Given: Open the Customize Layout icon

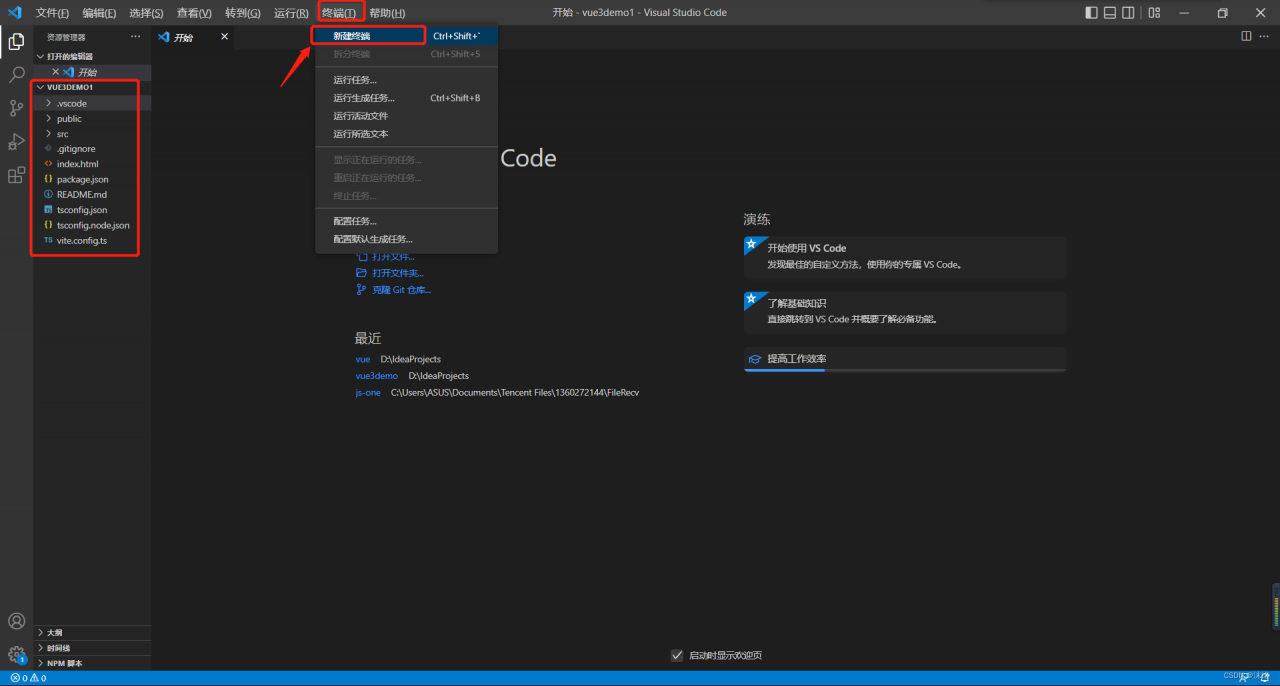Looking at the screenshot, I should [1154, 13].
